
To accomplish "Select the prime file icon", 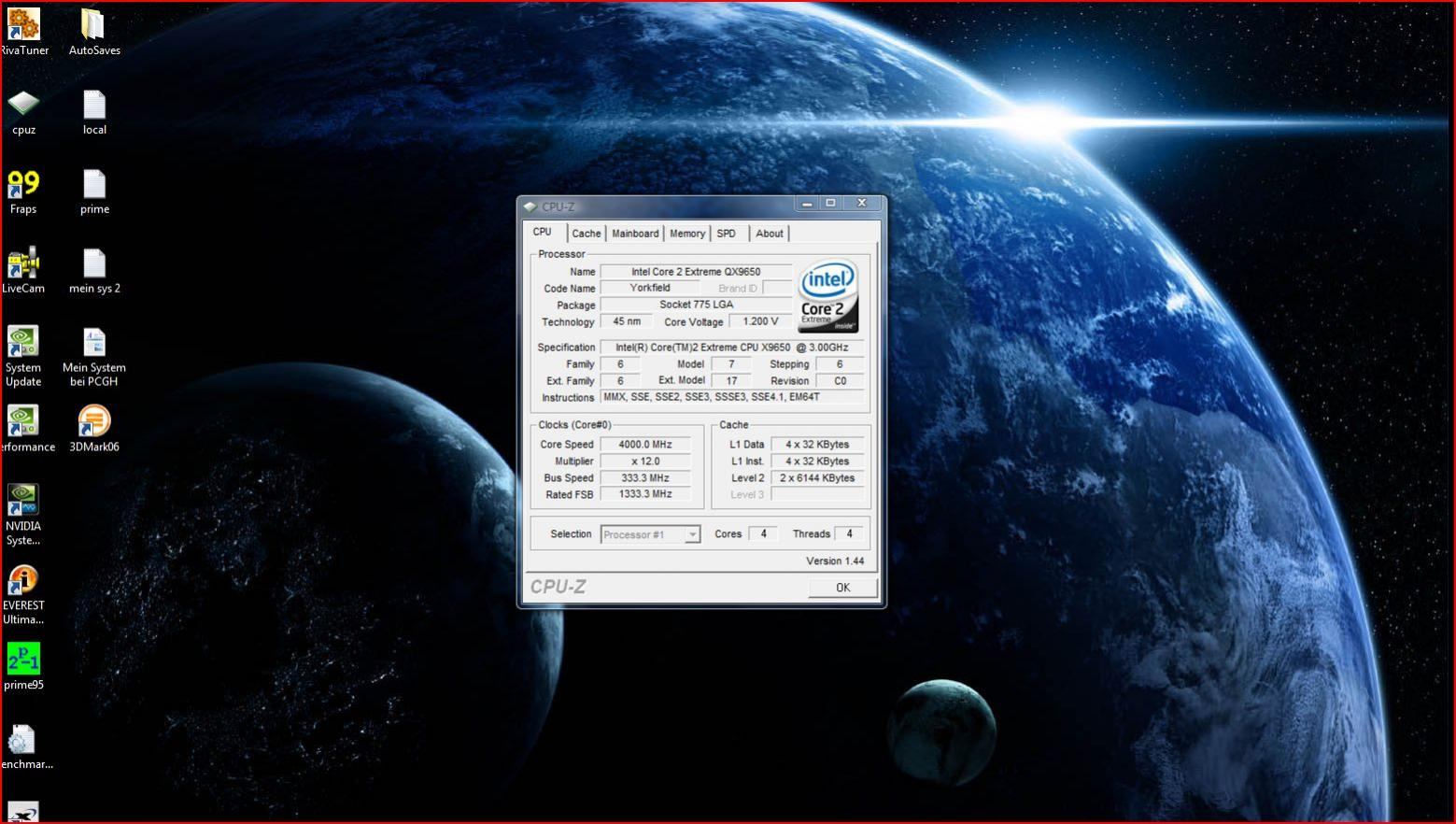I will pyautogui.click(x=94, y=192).
